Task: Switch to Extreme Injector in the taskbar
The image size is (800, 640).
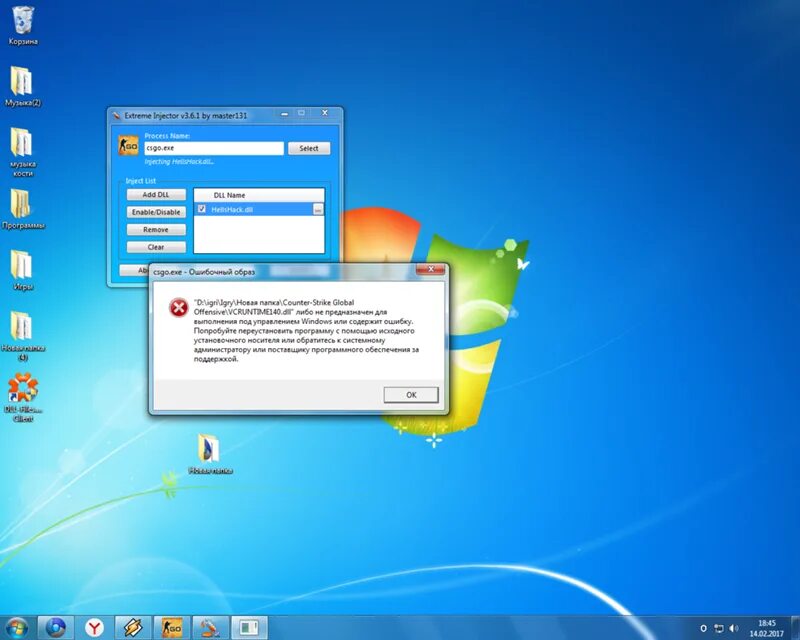Action: coord(210,628)
